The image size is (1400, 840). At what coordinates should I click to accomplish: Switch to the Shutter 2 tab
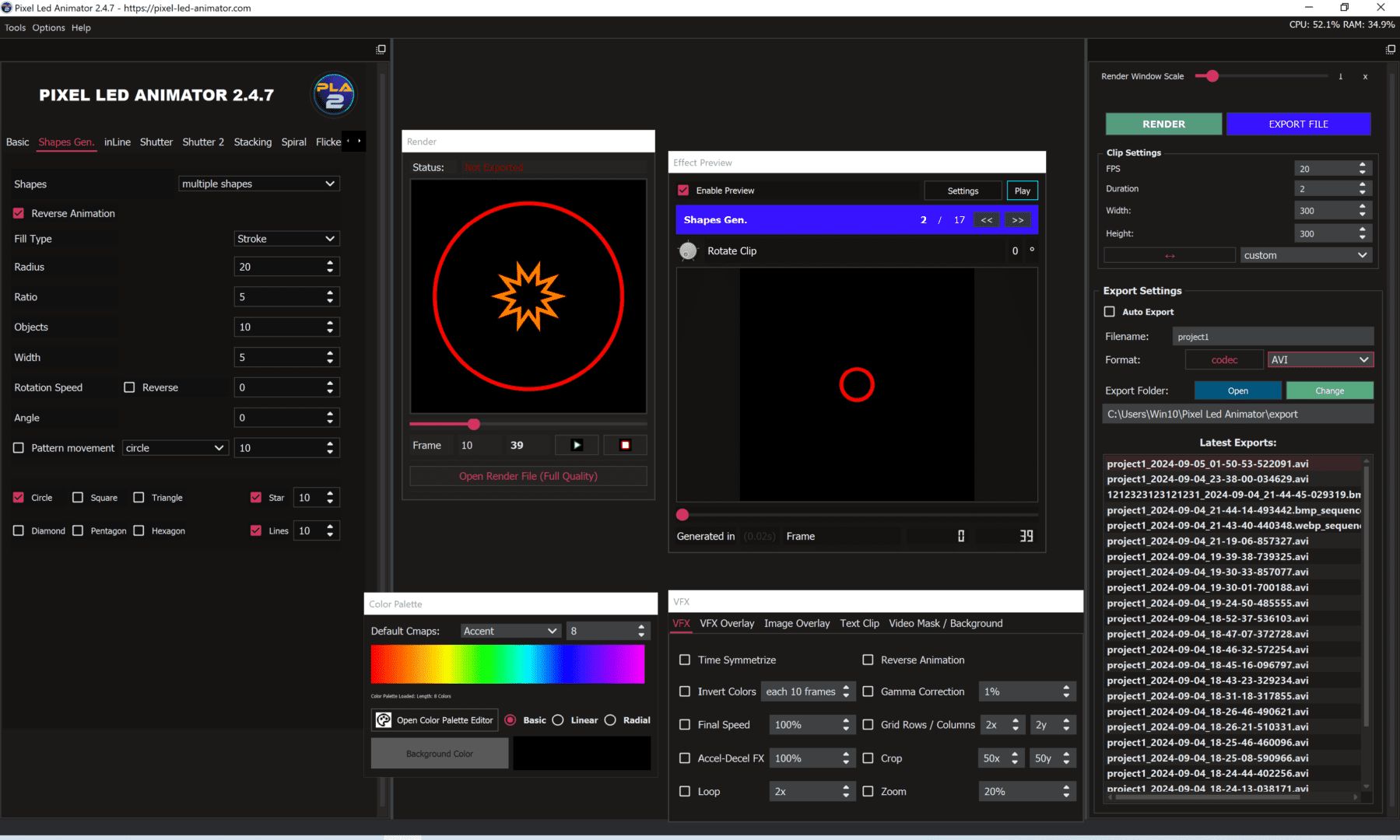click(203, 142)
